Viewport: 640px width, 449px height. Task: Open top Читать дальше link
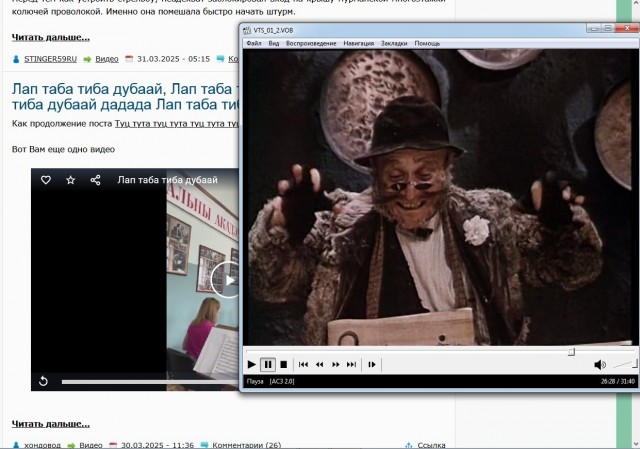[51, 38]
